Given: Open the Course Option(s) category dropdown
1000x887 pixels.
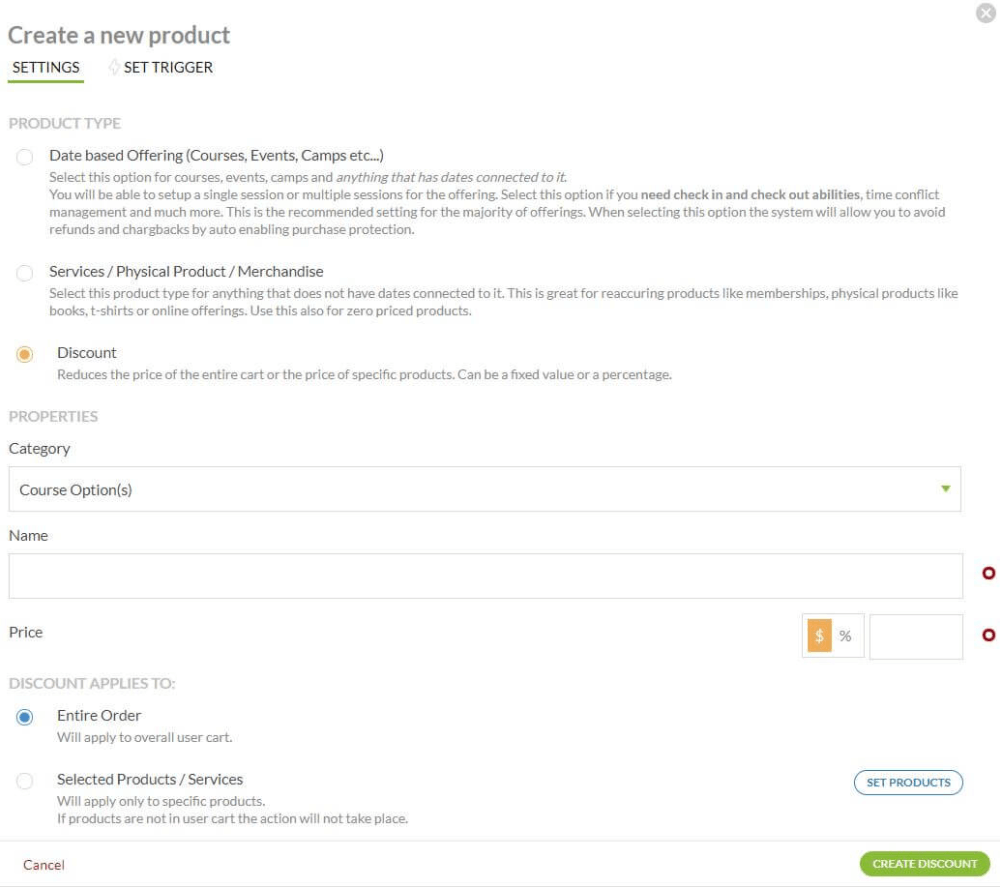Looking at the screenshot, I should coord(484,490).
